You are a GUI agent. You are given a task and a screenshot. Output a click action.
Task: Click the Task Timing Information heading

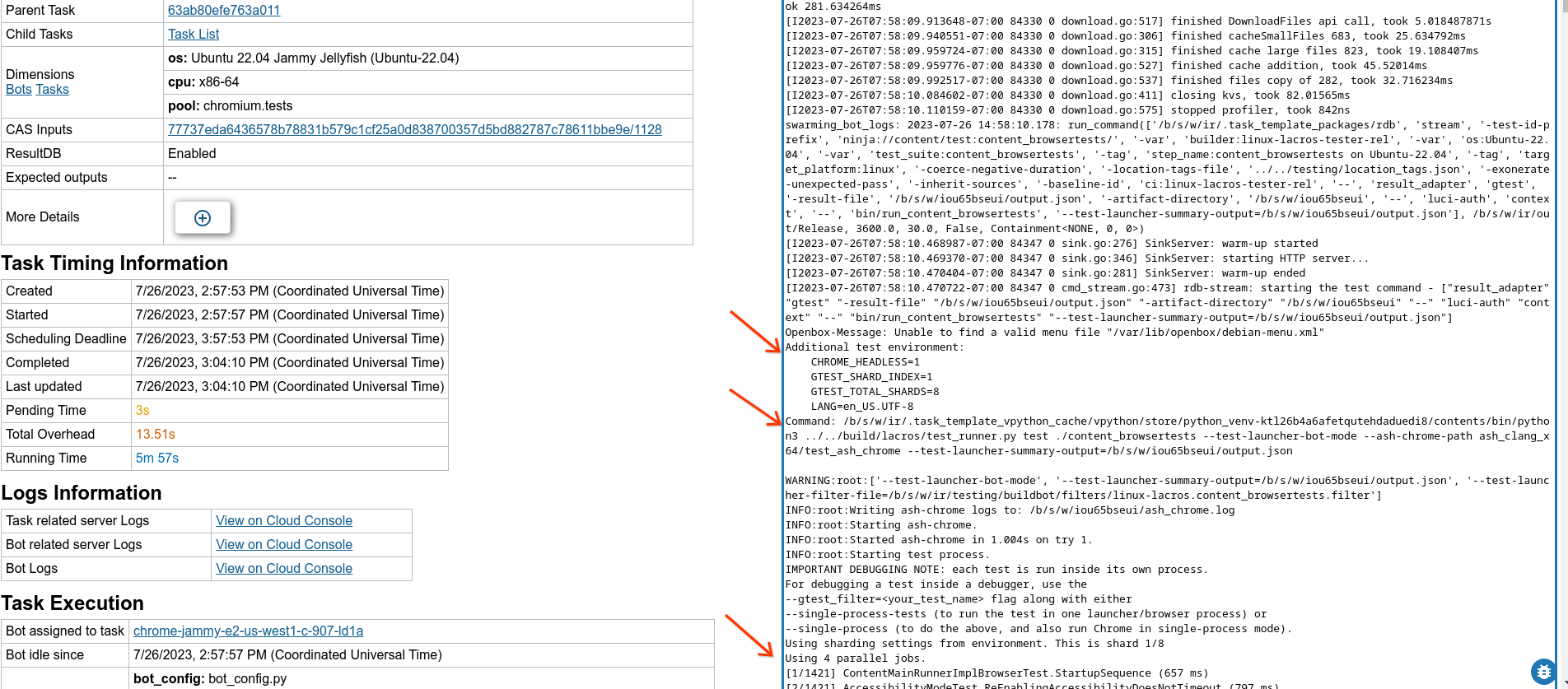pos(114,263)
